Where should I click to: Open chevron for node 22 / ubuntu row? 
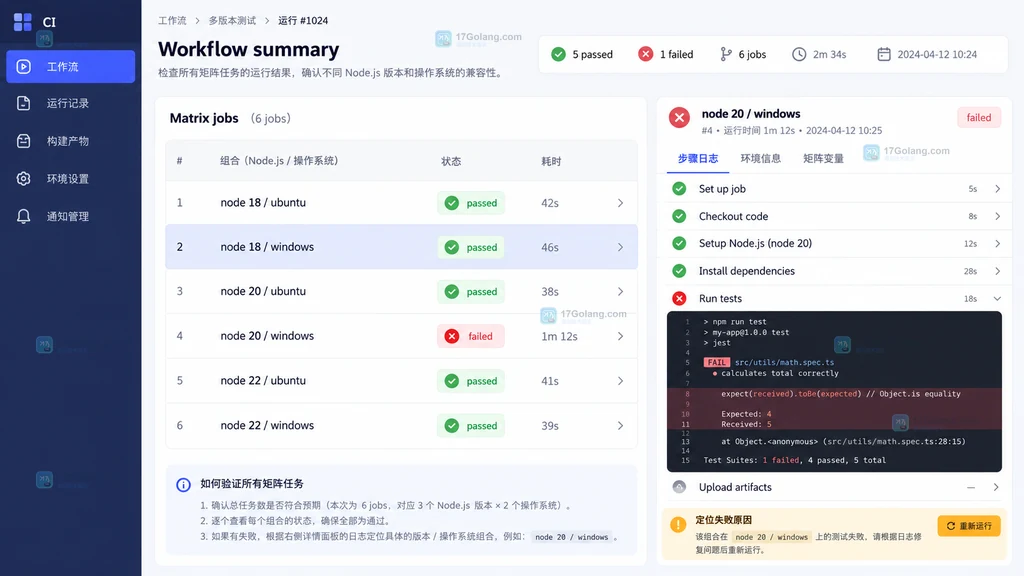click(x=620, y=381)
